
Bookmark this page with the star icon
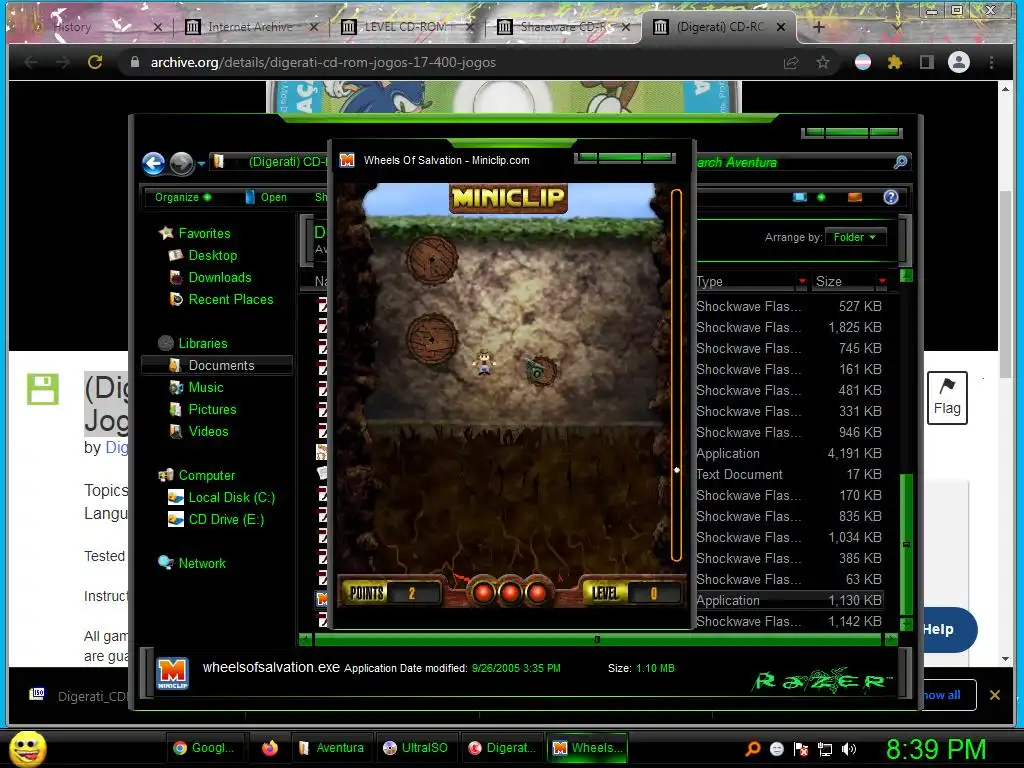click(x=823, y=62)
